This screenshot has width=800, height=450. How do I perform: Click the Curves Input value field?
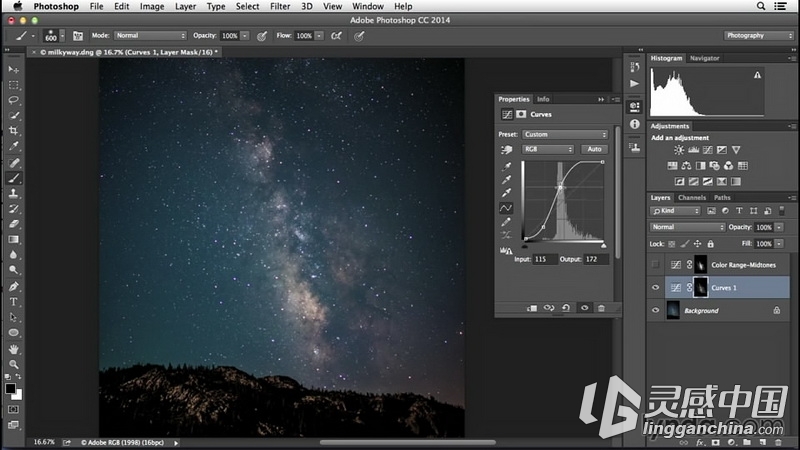click(x=544, y=259)
